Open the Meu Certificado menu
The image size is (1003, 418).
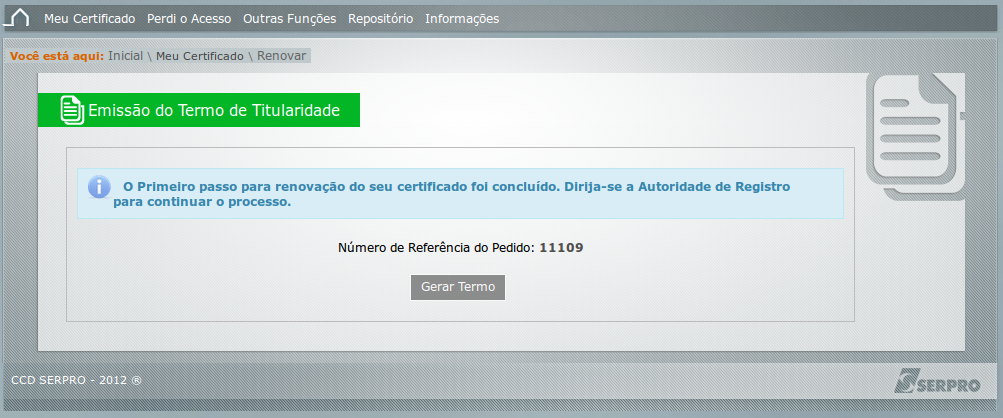90,19
